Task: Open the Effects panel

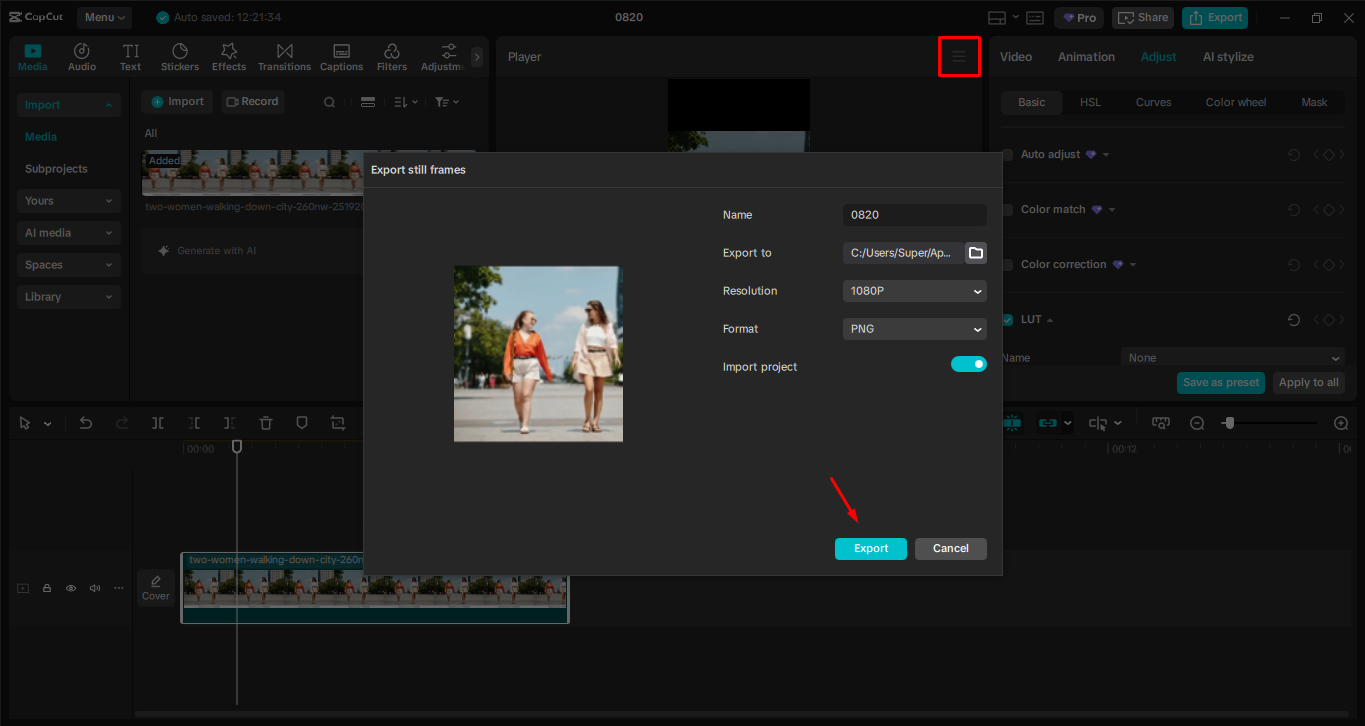Action: coord(229,56)
